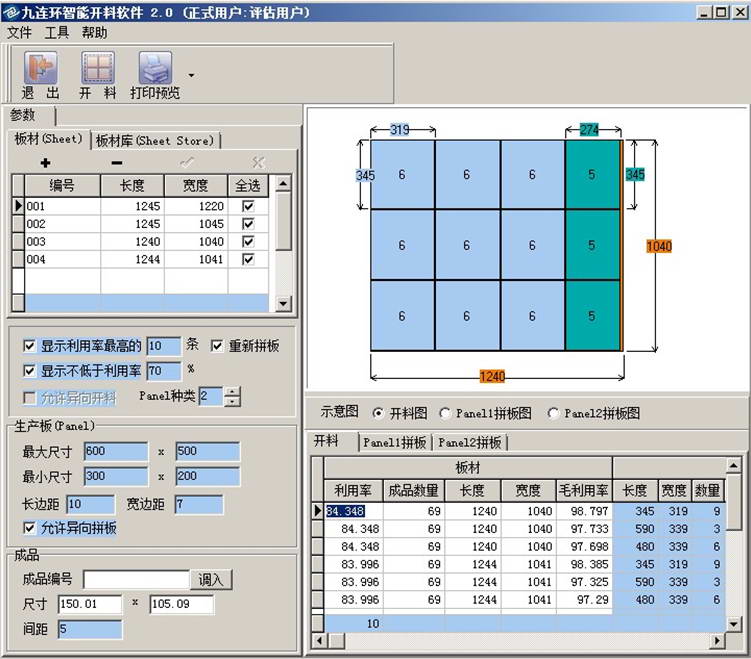Viewport: 751px width, 659px height.
Task: Click the minimum utilization field showing 70
Action: click(x=164, y=371)
